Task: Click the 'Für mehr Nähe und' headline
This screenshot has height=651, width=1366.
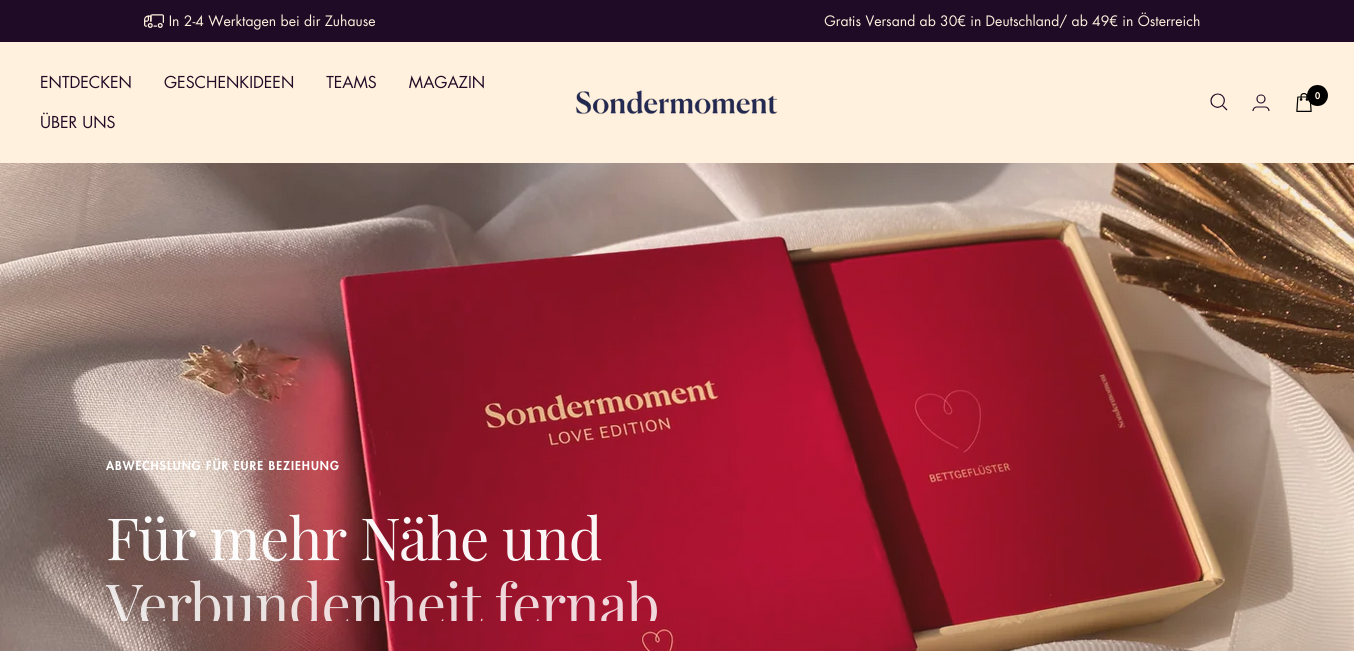Action: tap(354, 539)
